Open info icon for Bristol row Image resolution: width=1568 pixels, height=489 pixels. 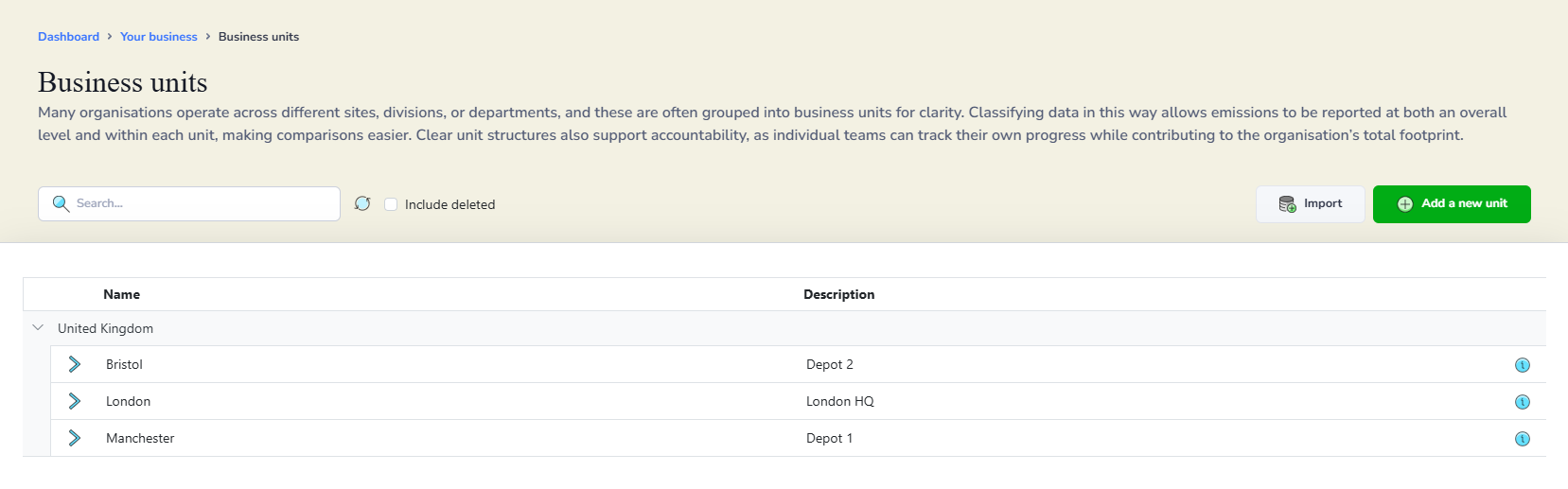tap(1523, 365)
